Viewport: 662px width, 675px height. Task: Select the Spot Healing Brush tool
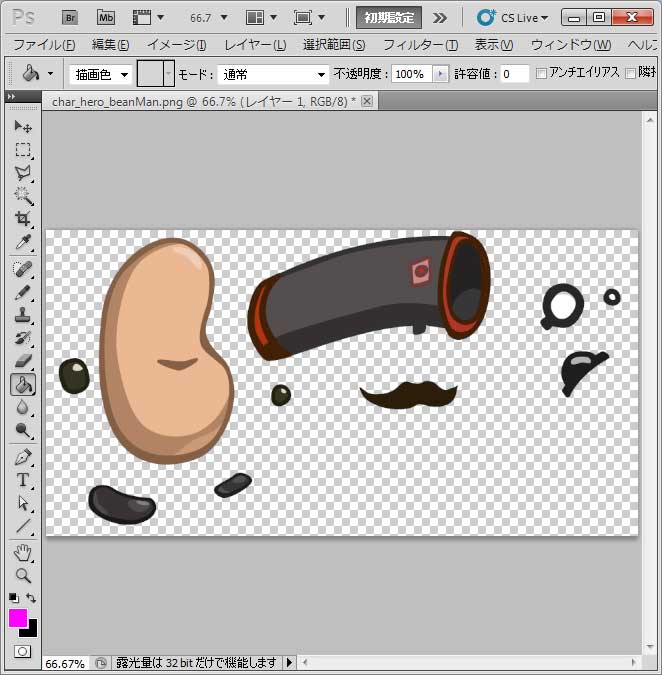tap(23, 269)
